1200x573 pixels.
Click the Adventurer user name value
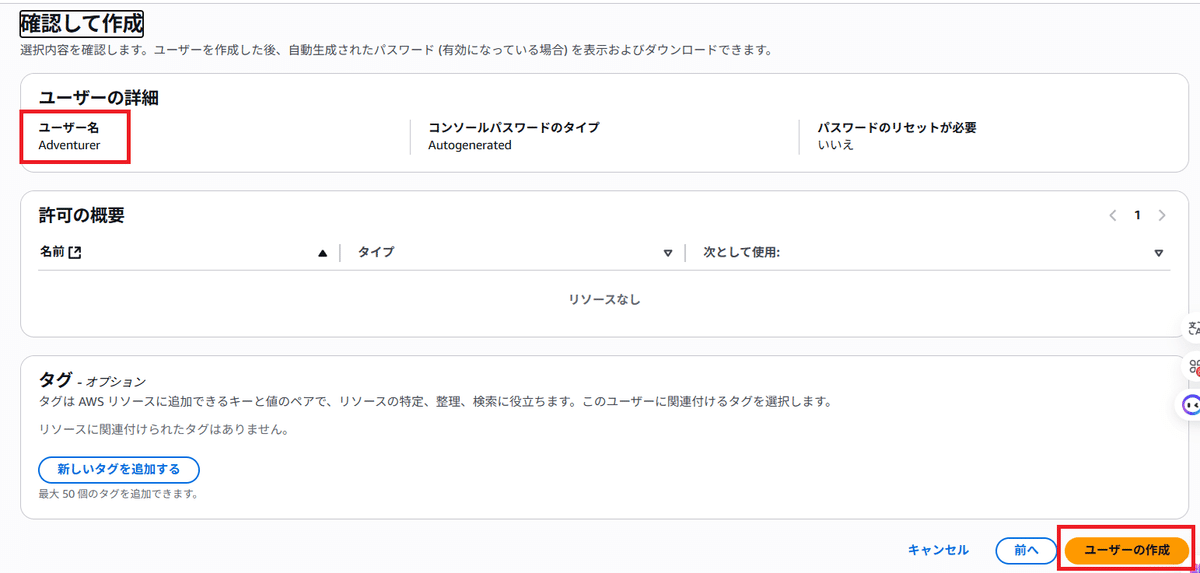click(69, 145)
